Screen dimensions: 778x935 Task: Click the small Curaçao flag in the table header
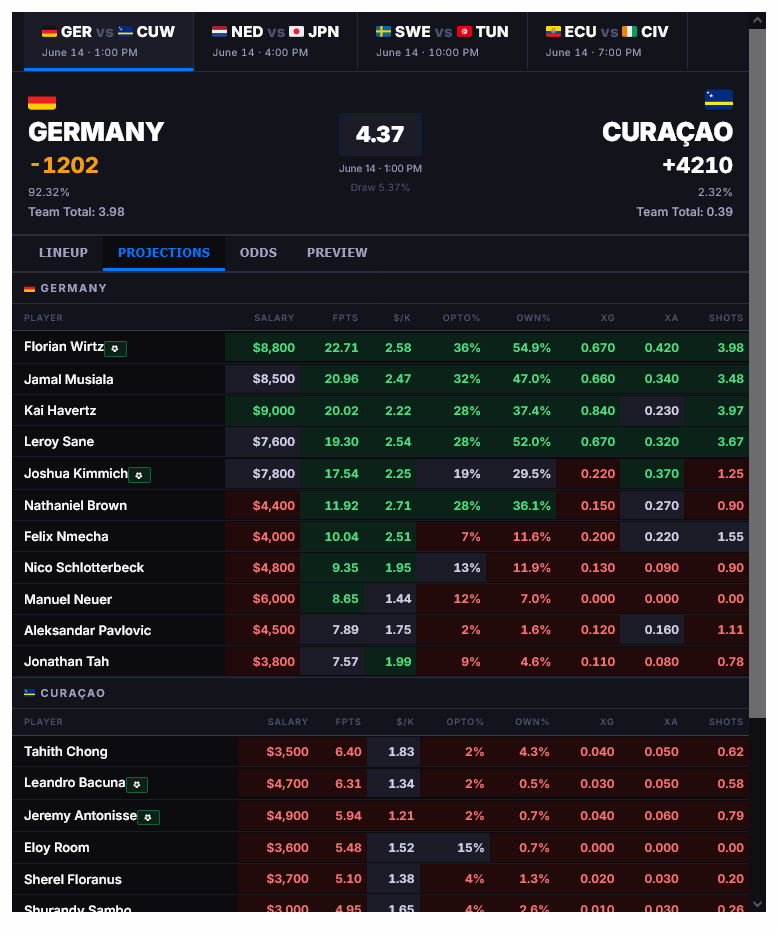point(29,693)
